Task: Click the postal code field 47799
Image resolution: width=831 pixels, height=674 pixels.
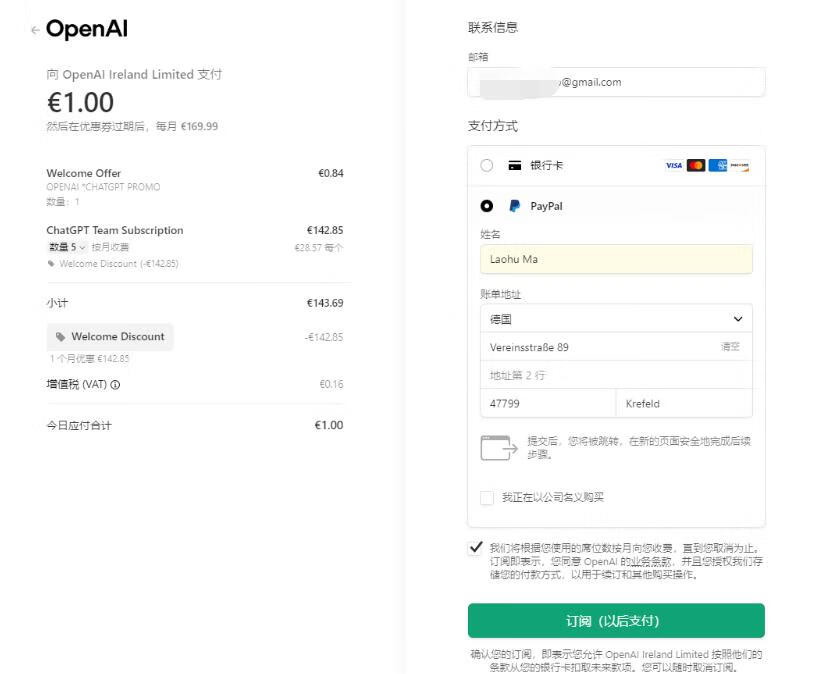Action: [x=547, y=404]
